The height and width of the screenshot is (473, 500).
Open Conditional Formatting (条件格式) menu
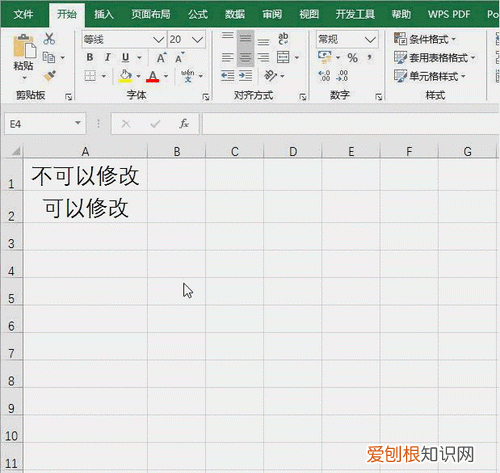pos(425,39)
